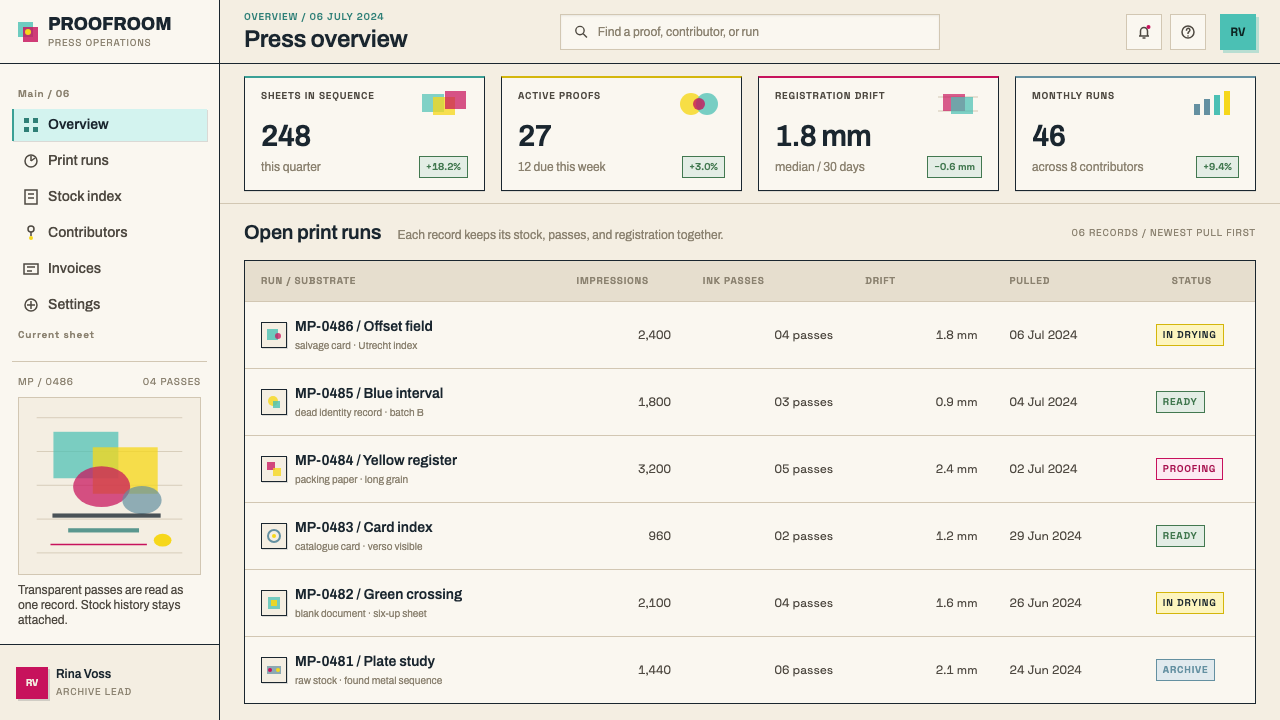Click the Sheets in Sequence card icon
Screen dimensions: 1280x720
pyautogui.click(x=444, y=102)
